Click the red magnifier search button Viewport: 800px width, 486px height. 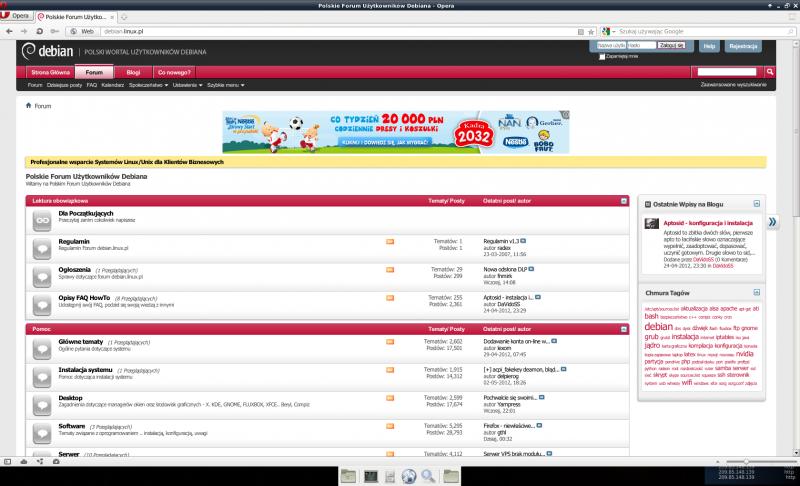click(770, 72)
